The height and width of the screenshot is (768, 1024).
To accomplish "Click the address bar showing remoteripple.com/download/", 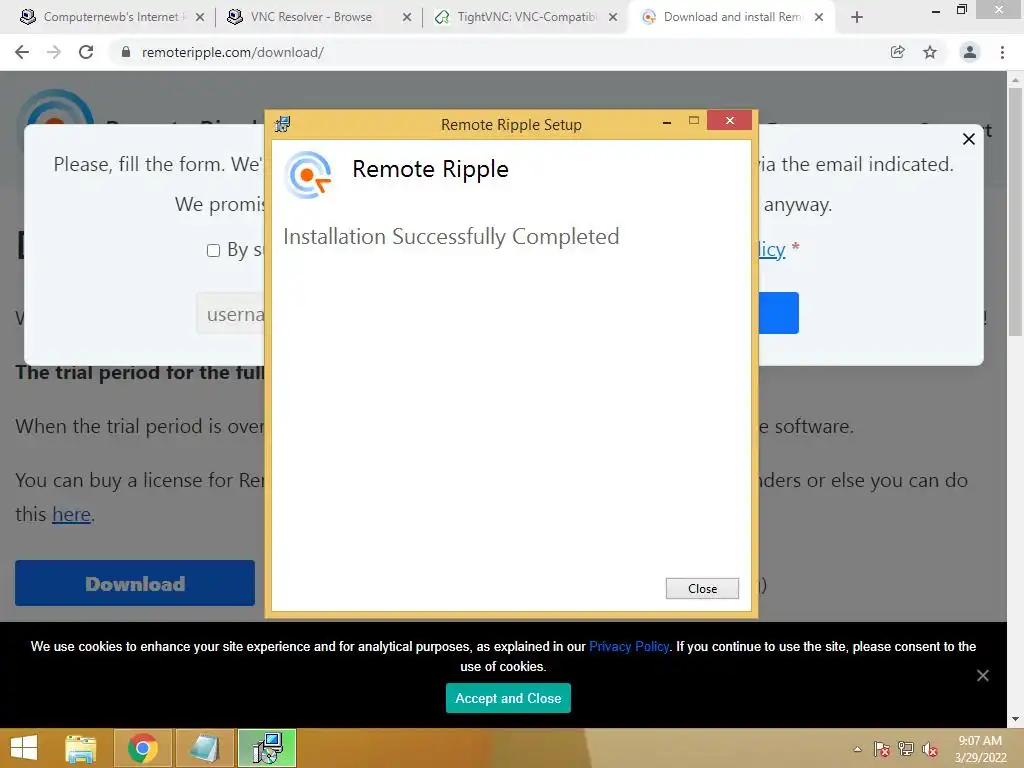I will pos(503,52).
